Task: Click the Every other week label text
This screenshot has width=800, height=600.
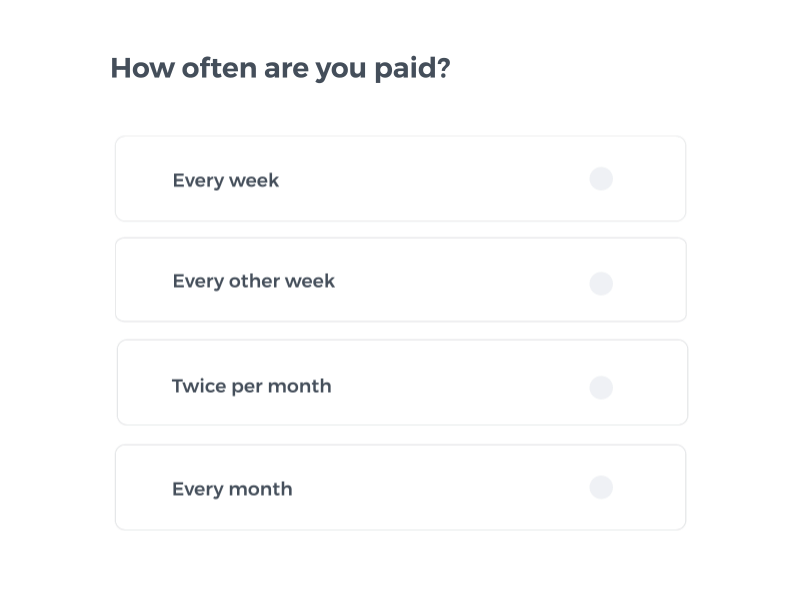Action: pyautogui.click(x=253, y=281)
